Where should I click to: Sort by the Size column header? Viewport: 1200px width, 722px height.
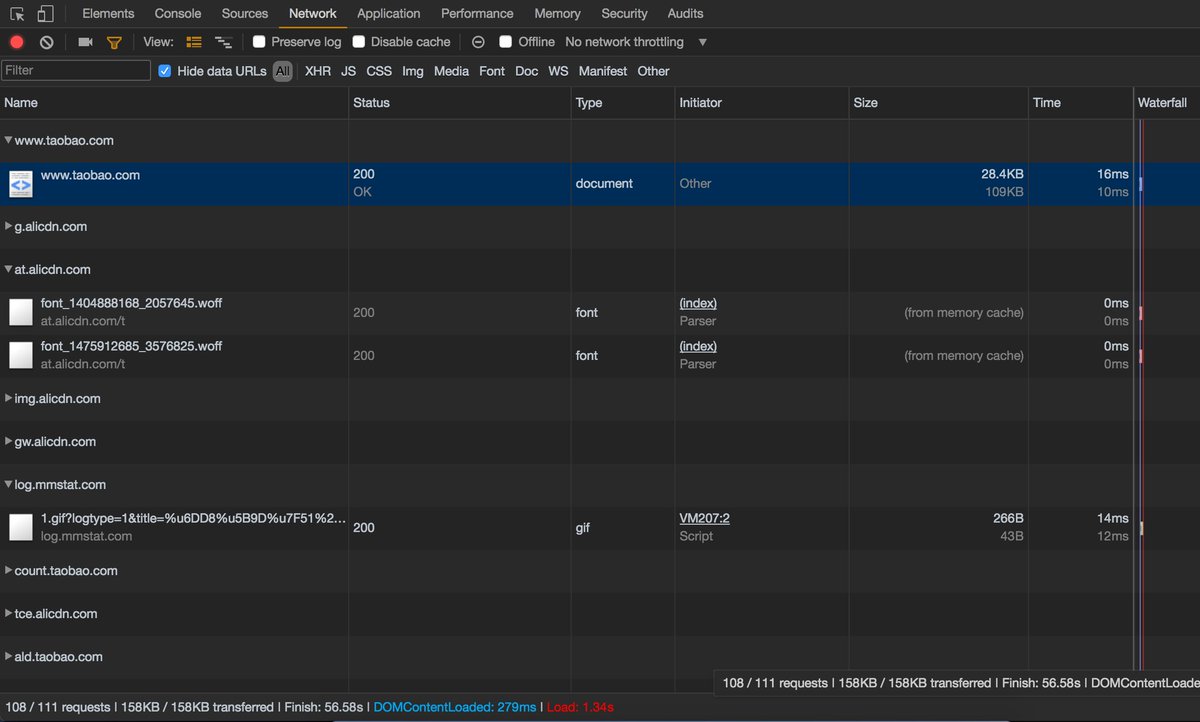click(x=939, y=103)
